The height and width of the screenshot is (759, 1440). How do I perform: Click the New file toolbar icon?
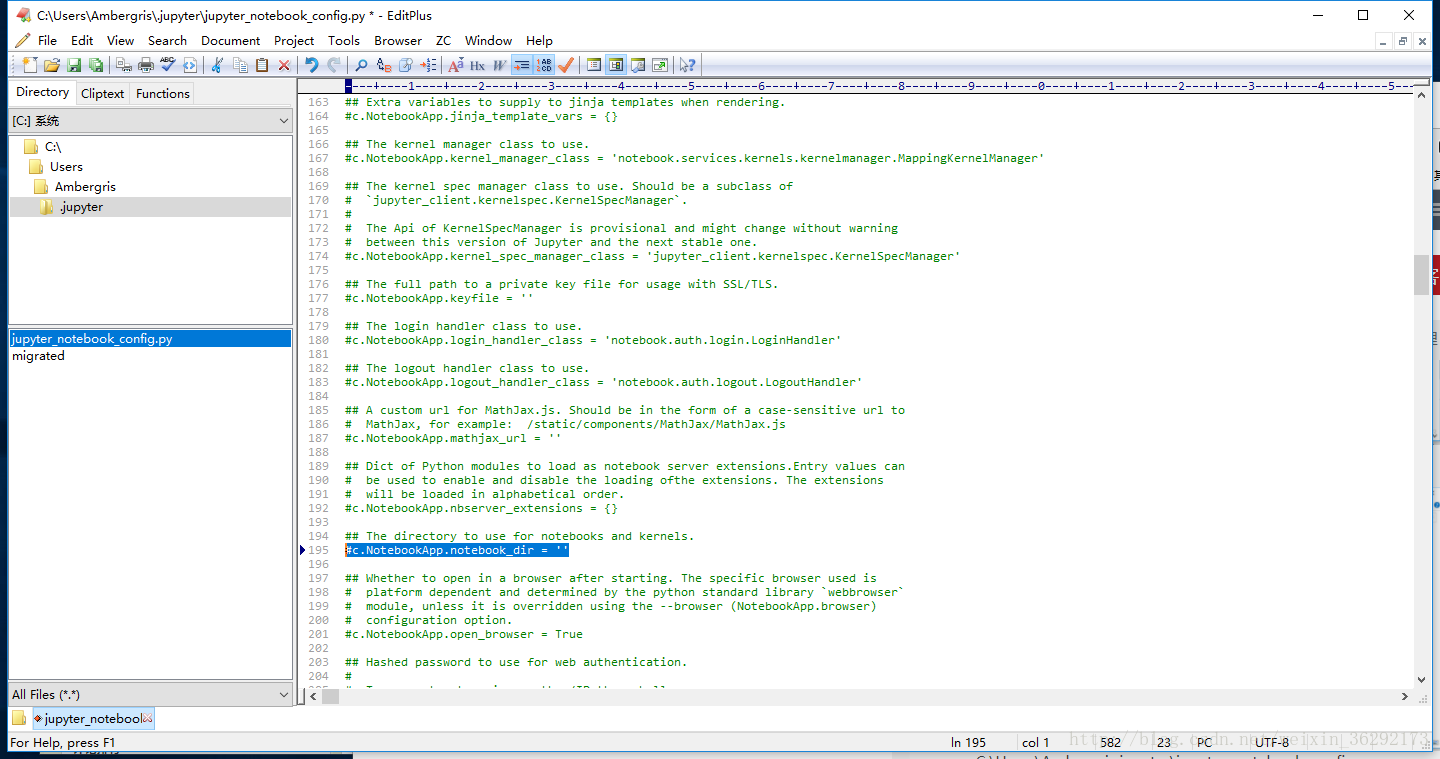tap(29, 65)
